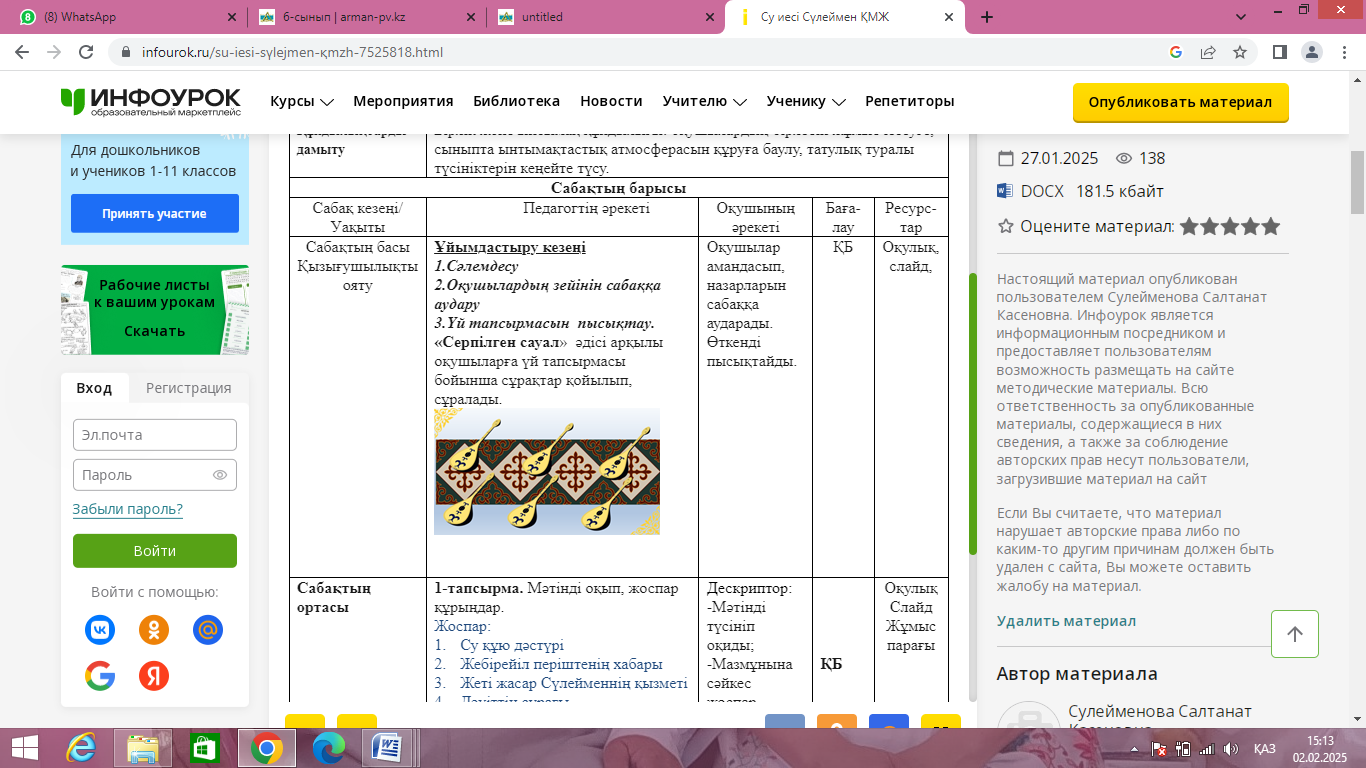
Task: Close the WhatsApp tab
Action: pos(231,17)
